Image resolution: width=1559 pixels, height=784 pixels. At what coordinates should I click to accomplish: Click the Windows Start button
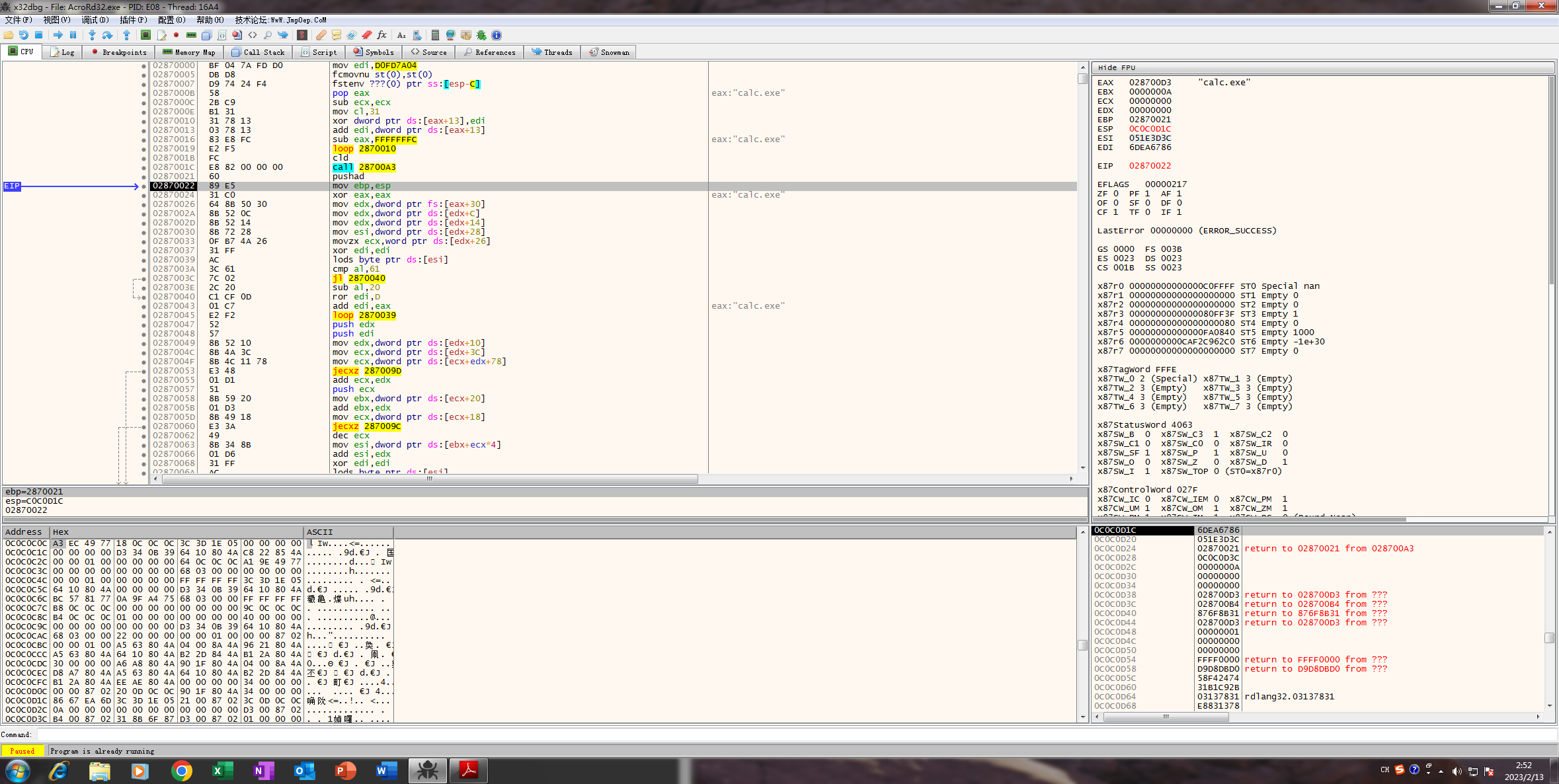(x=18, y=771)
